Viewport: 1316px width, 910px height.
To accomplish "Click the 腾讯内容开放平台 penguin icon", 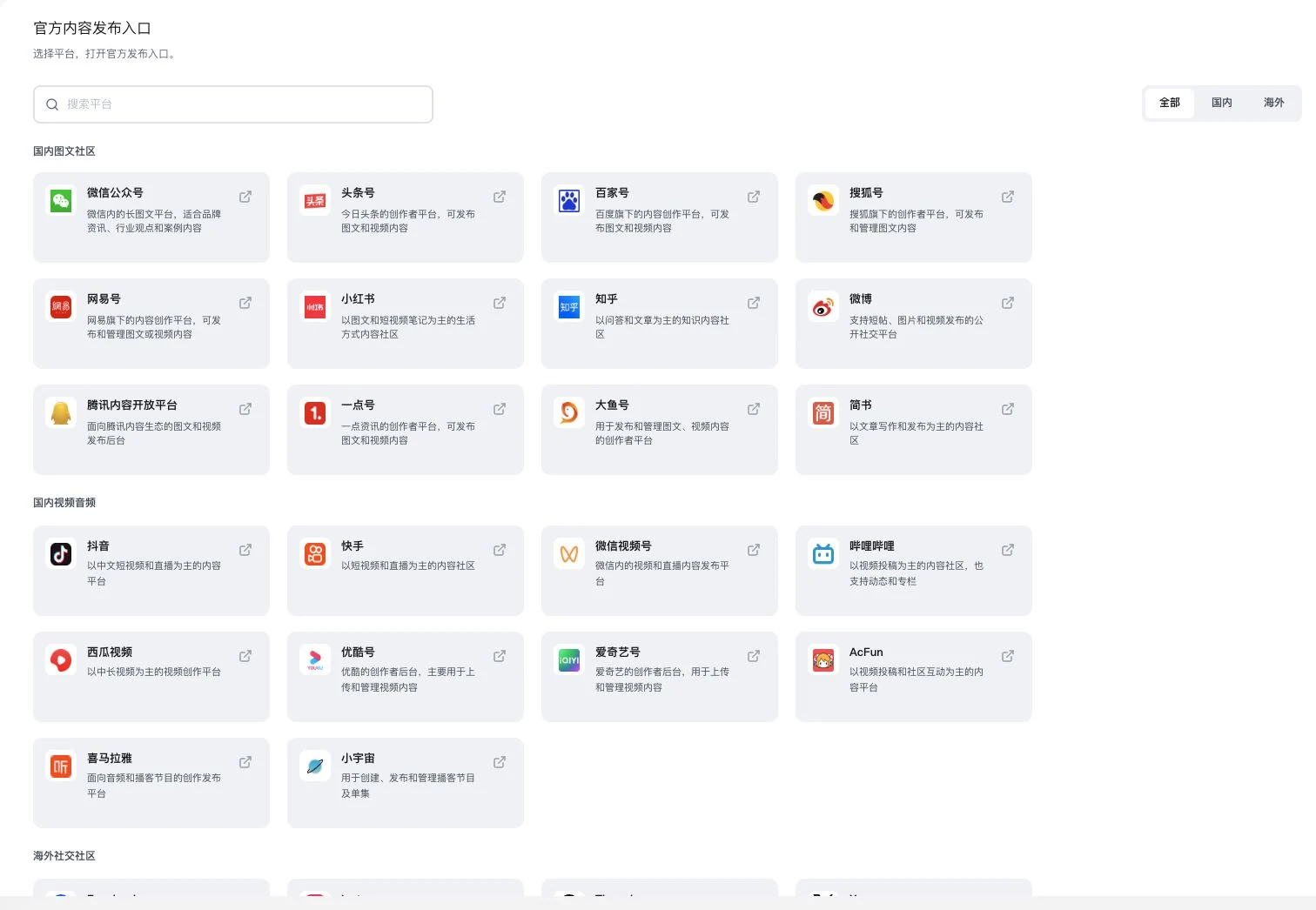I will (61, 413).
